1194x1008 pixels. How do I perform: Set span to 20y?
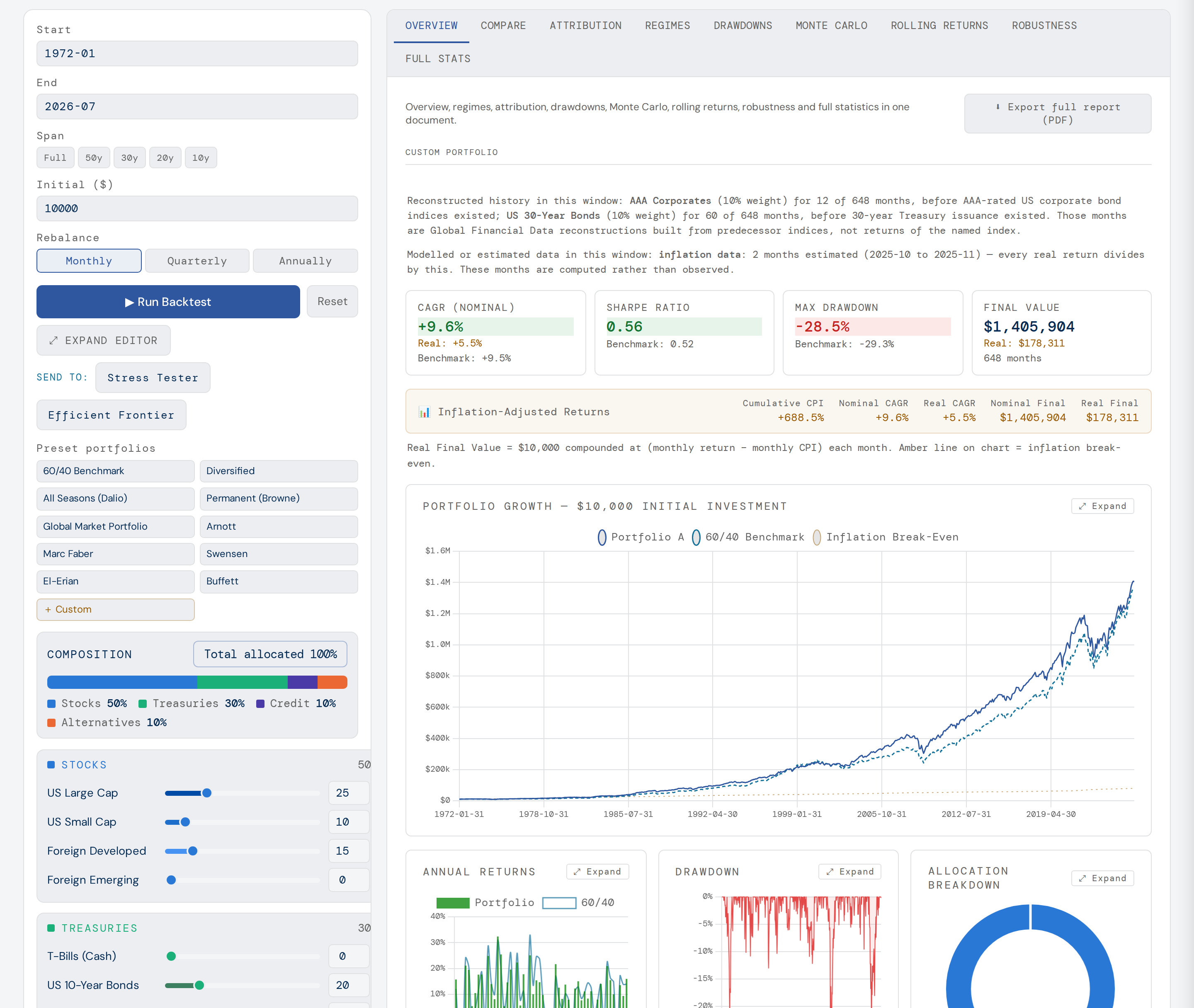pyautogui.click(x=165, y=158)
